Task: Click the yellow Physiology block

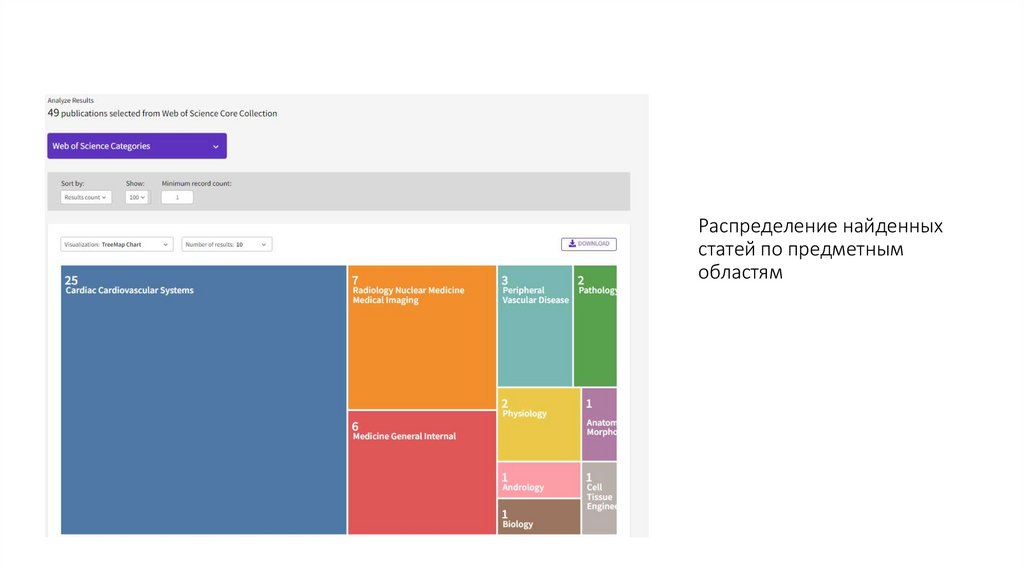Action: pos(539,424)
